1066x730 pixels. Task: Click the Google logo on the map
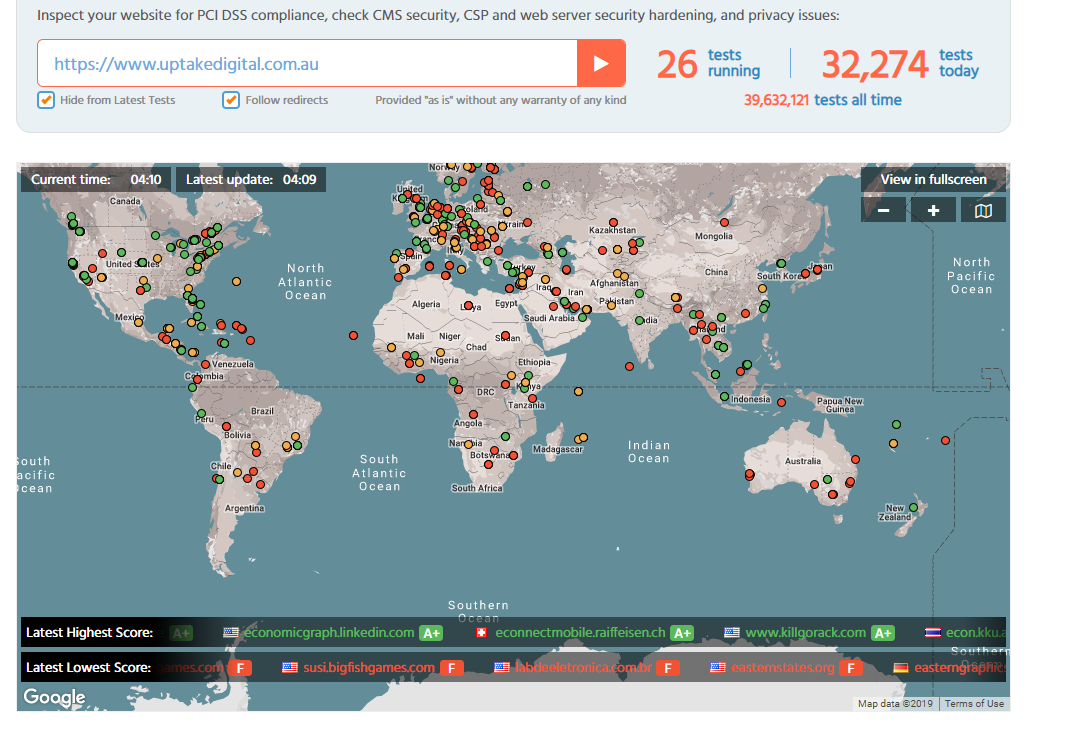pos(54,697)
